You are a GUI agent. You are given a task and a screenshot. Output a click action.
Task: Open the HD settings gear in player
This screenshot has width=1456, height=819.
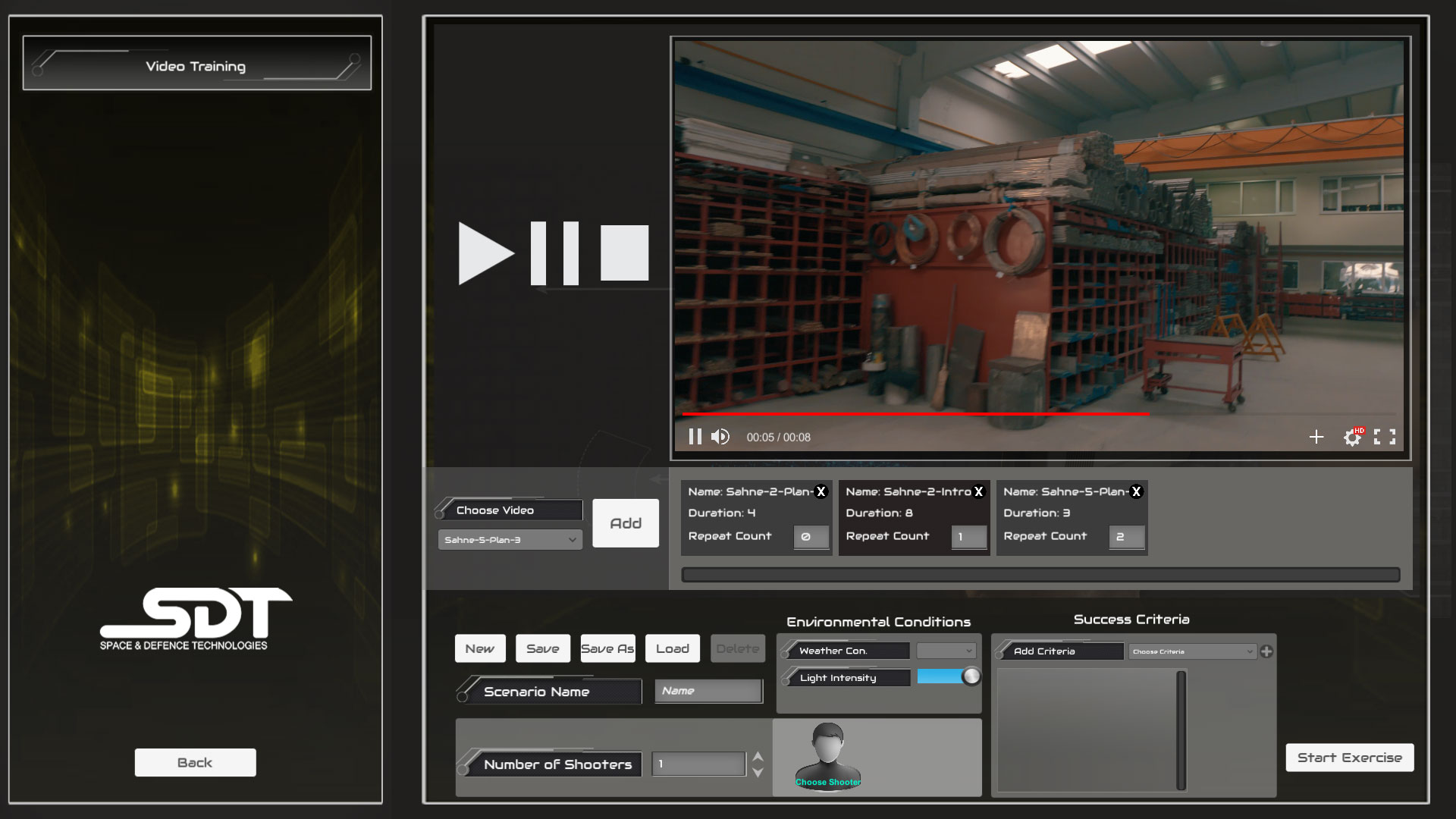tap(1352, 438)
